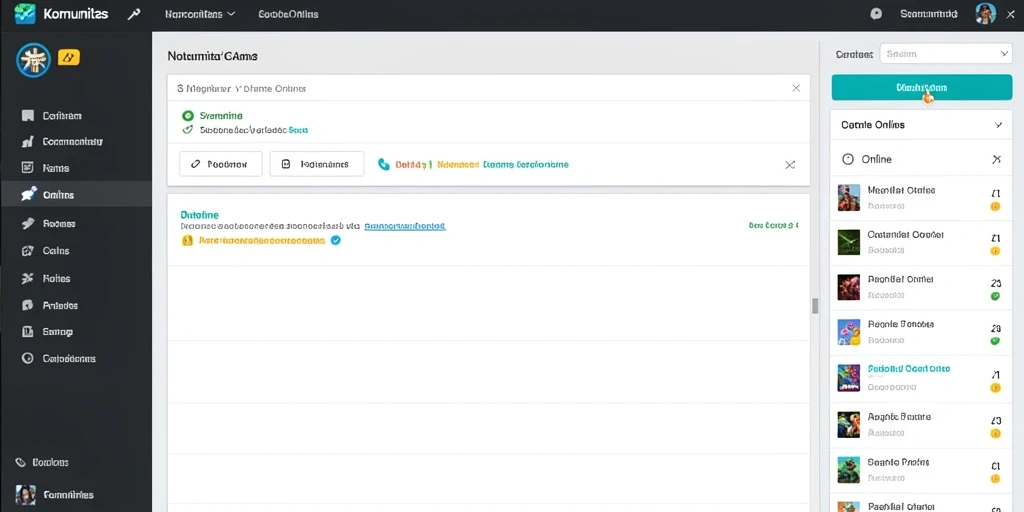This screenshot has height=512, width=1024.
Task: Open the profile avatar in the top-right corner
Action: pos(985,13)
